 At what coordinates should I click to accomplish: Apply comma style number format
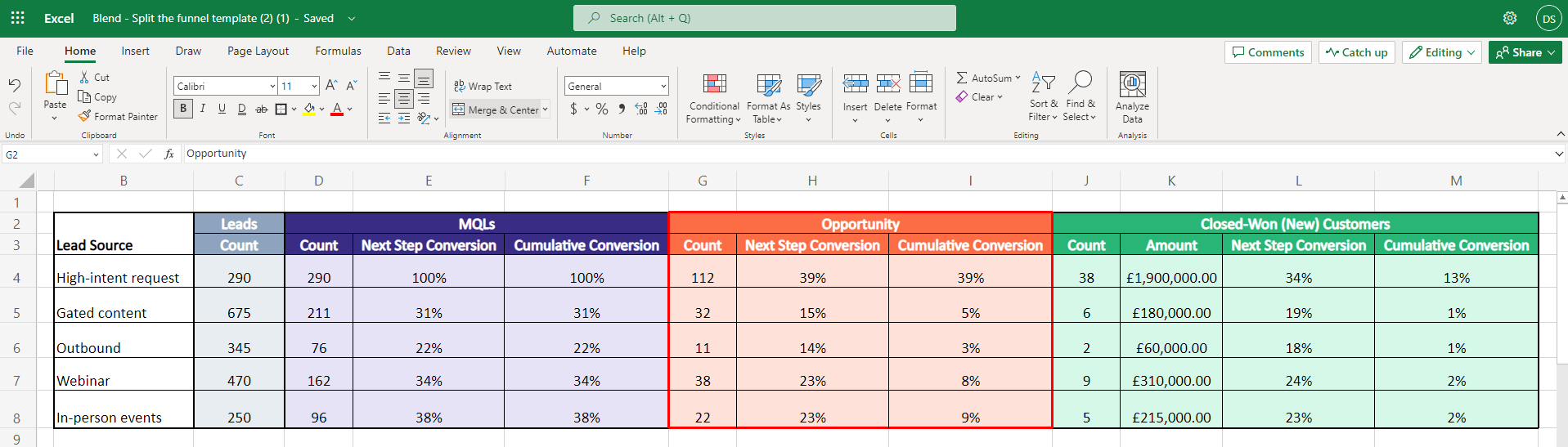(x=622, y=109)
